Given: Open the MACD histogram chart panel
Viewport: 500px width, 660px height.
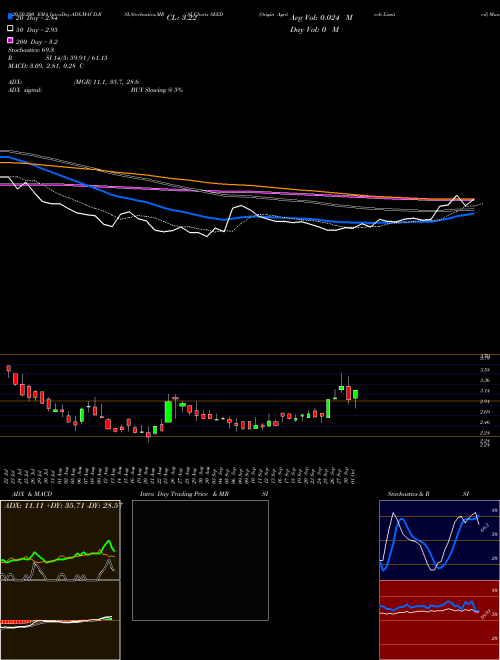Looking at the screenshot, I should pos(60,620).
